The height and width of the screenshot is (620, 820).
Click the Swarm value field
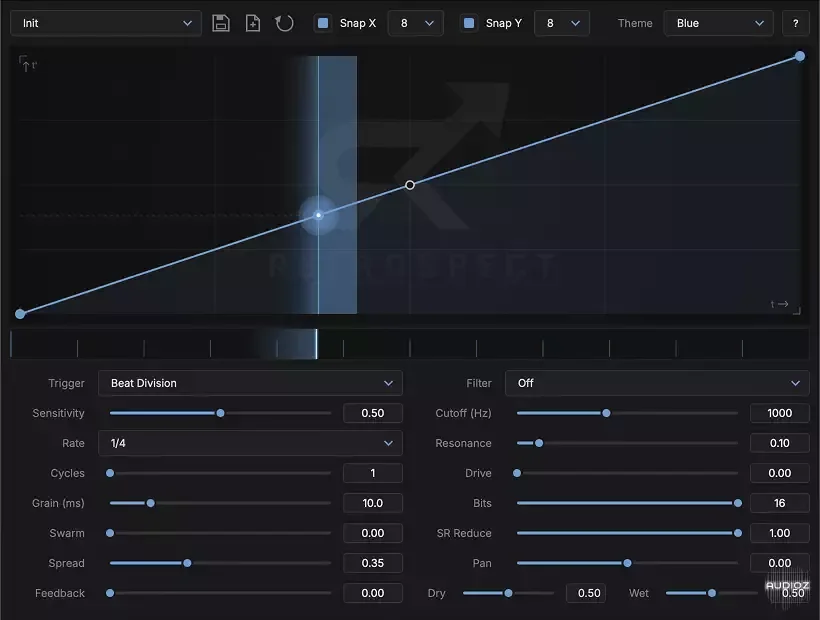click(373, 533)
